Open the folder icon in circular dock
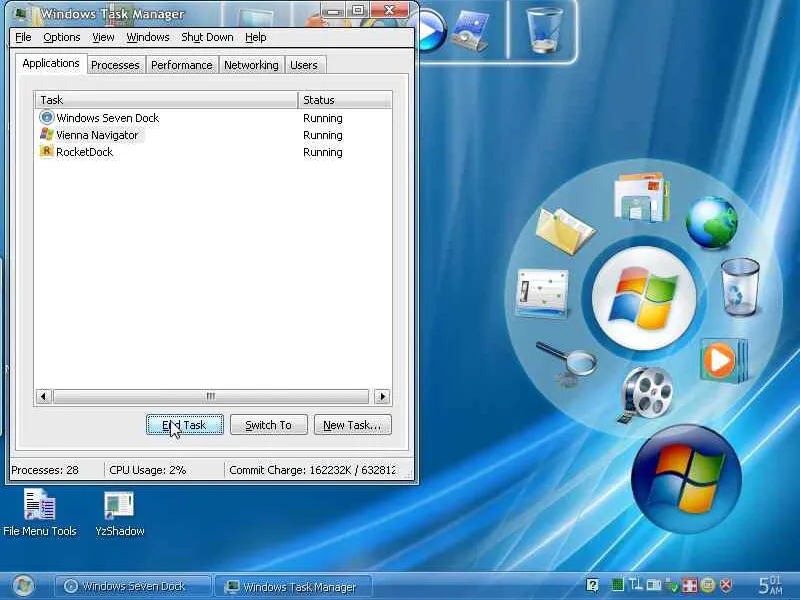 click(565, 231)
